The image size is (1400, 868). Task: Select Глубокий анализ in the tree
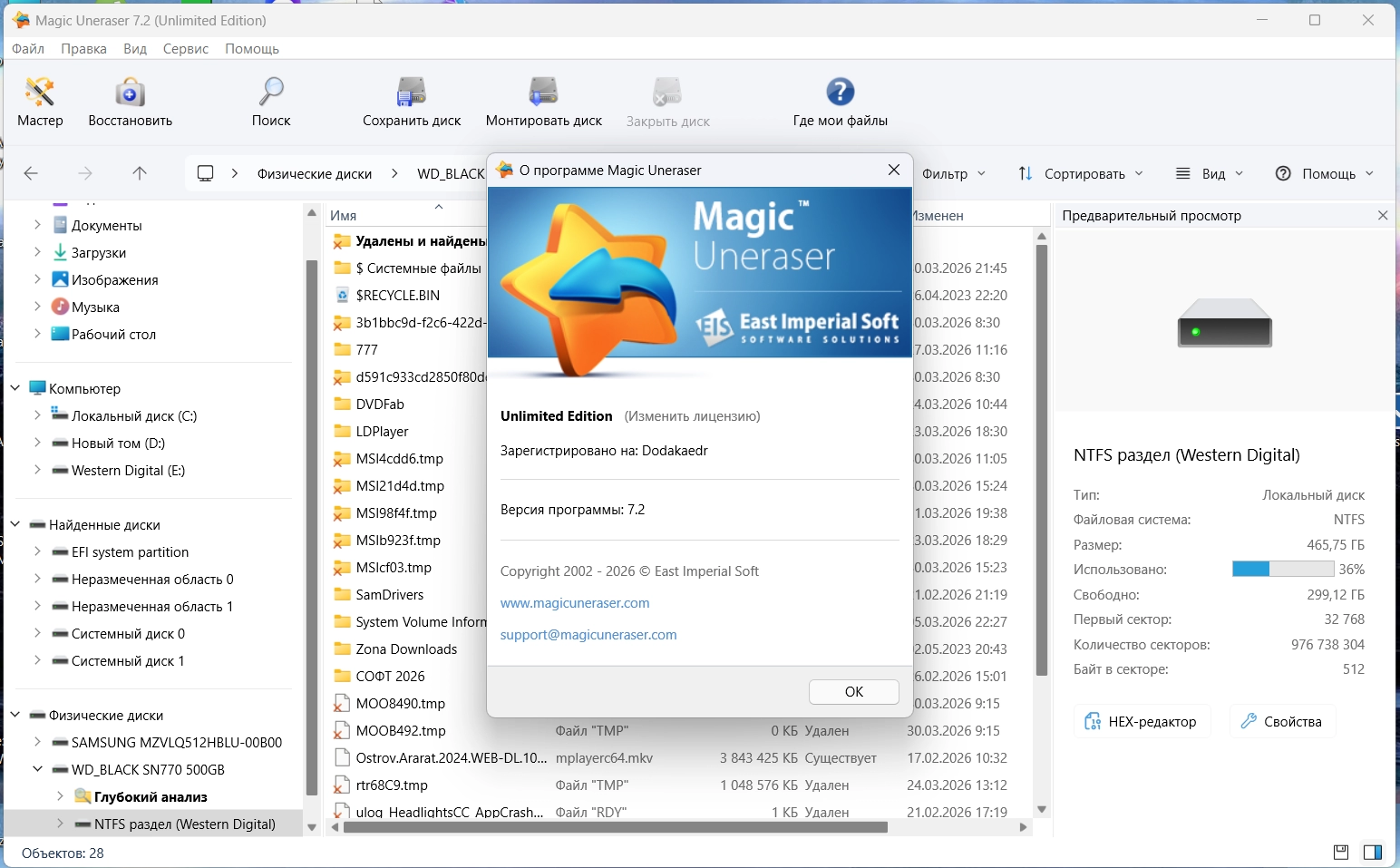(151, 796)
